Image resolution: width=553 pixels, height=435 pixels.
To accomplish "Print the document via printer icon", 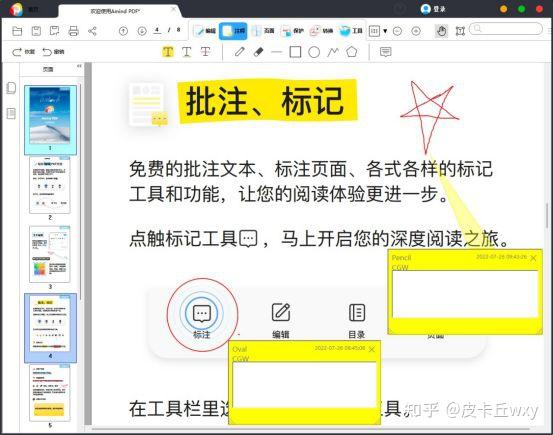I will click(x=73, y=31).
